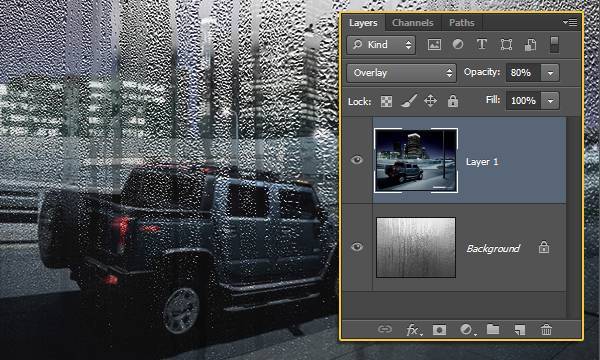This screenshot has height=360, width=600.
Task: Filter for smart objects icon
Action: pyautogui.click(x=530, y=45)
